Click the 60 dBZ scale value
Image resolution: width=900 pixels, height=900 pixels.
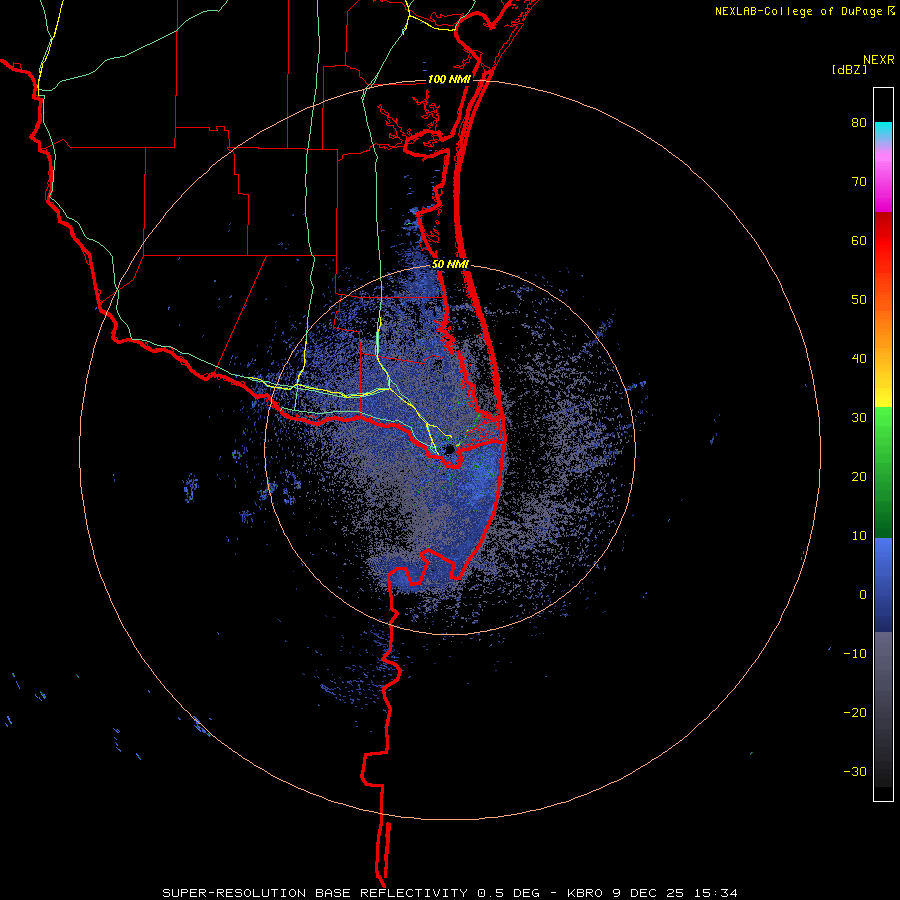(x=859, y=240)
